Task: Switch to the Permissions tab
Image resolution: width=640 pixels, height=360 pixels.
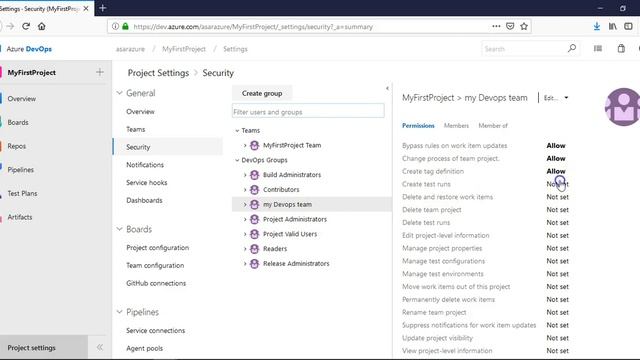Action: pyautogui.click(x=418, y=126)
